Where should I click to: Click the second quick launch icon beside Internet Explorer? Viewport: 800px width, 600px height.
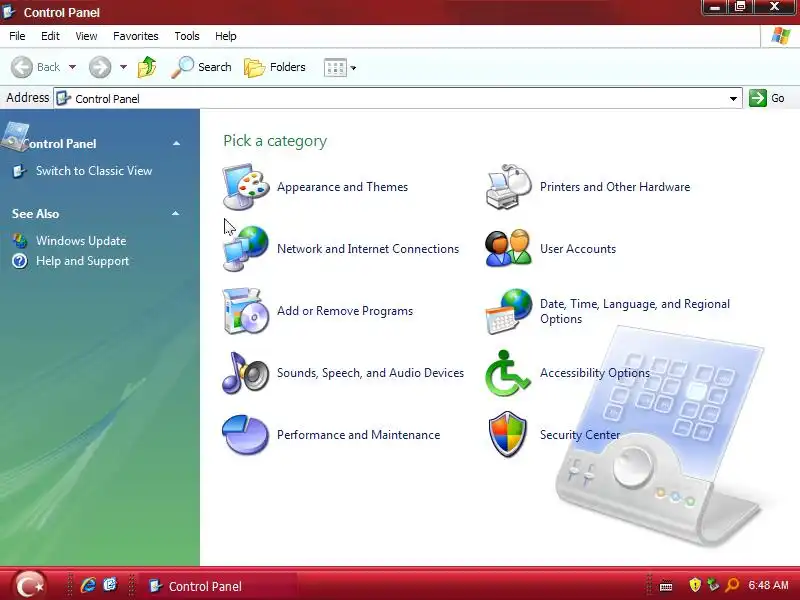[x=110, y=585]
